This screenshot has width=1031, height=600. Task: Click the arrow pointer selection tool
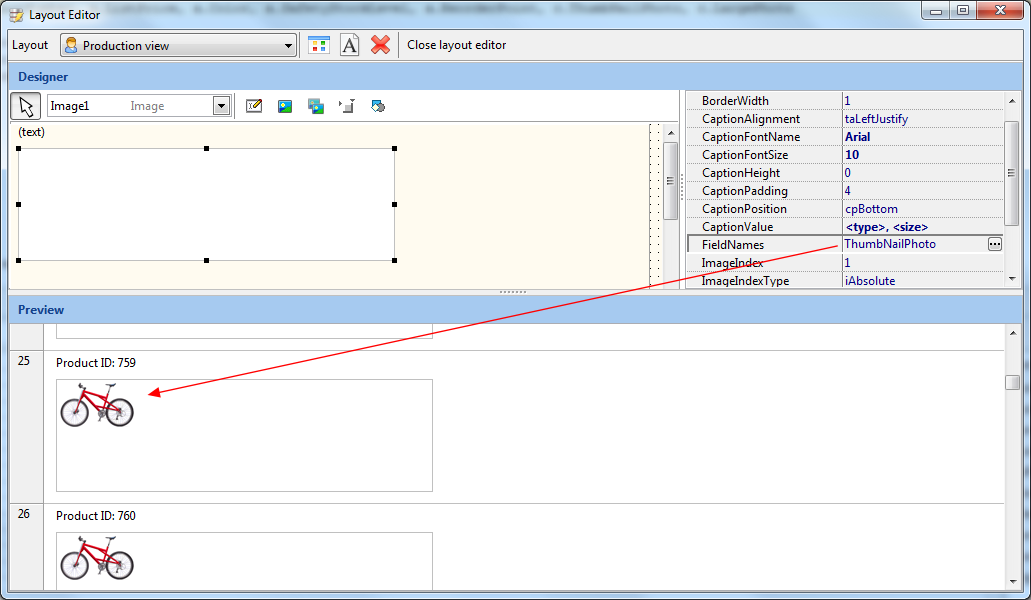pos(26,106)
